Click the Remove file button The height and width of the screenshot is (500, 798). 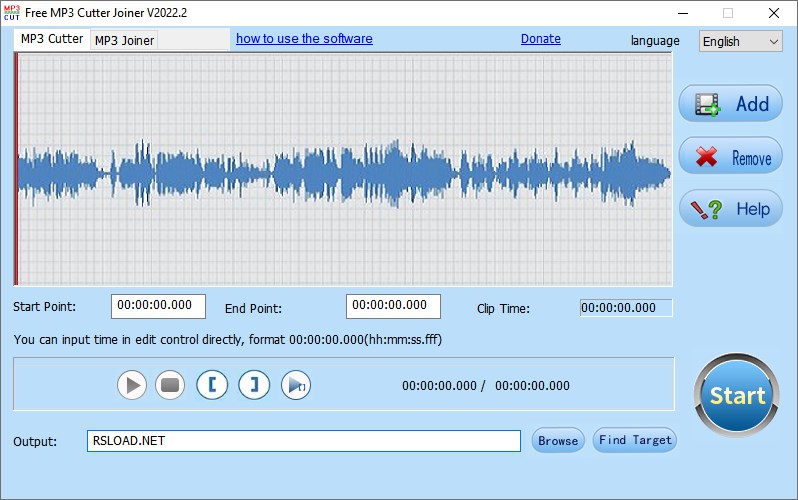[730, 157]
